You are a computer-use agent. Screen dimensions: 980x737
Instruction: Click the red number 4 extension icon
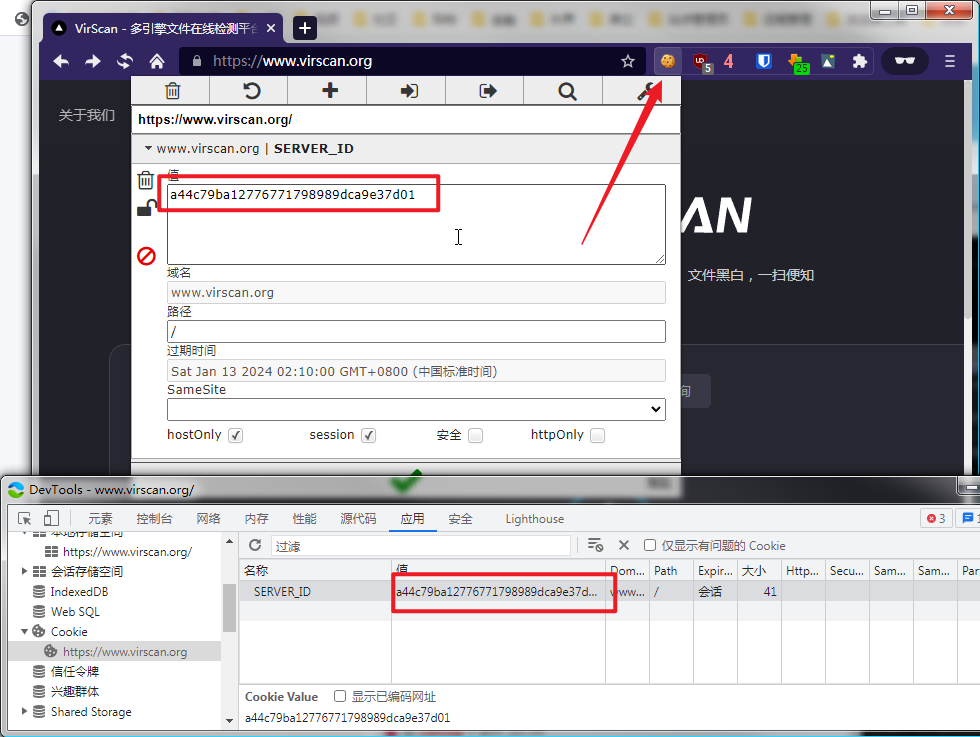coord(729,61)
